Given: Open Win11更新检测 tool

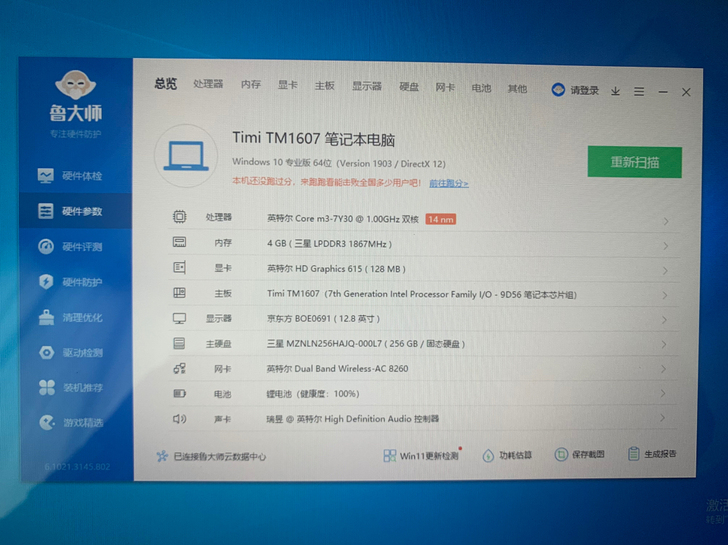Looking at the screenshot, I should [x=421, y=456].
